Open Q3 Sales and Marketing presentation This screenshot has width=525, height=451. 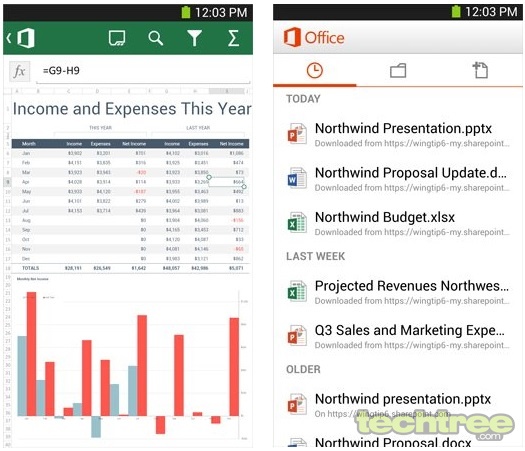point(398,336)
